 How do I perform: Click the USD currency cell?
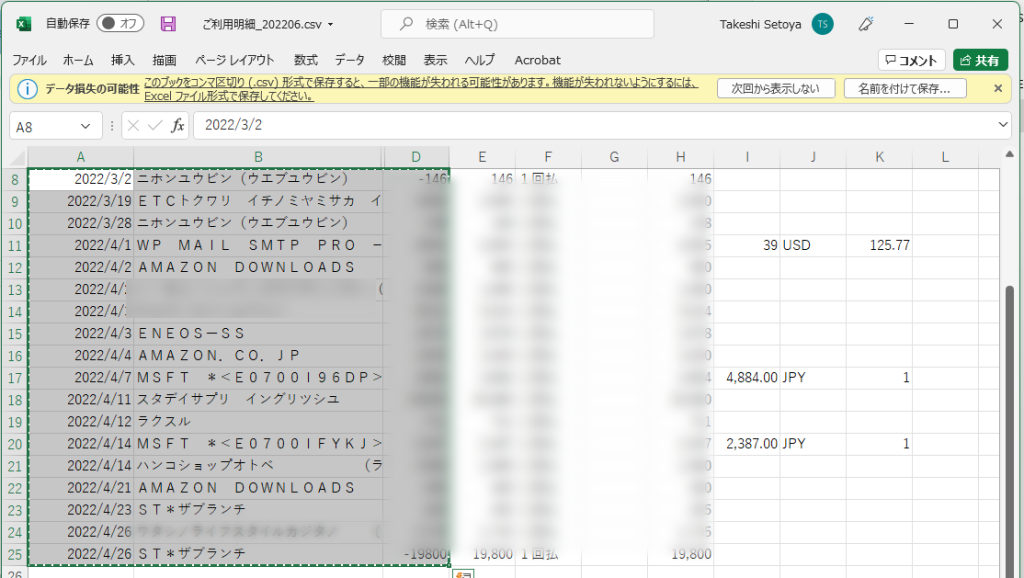[813, 246]
